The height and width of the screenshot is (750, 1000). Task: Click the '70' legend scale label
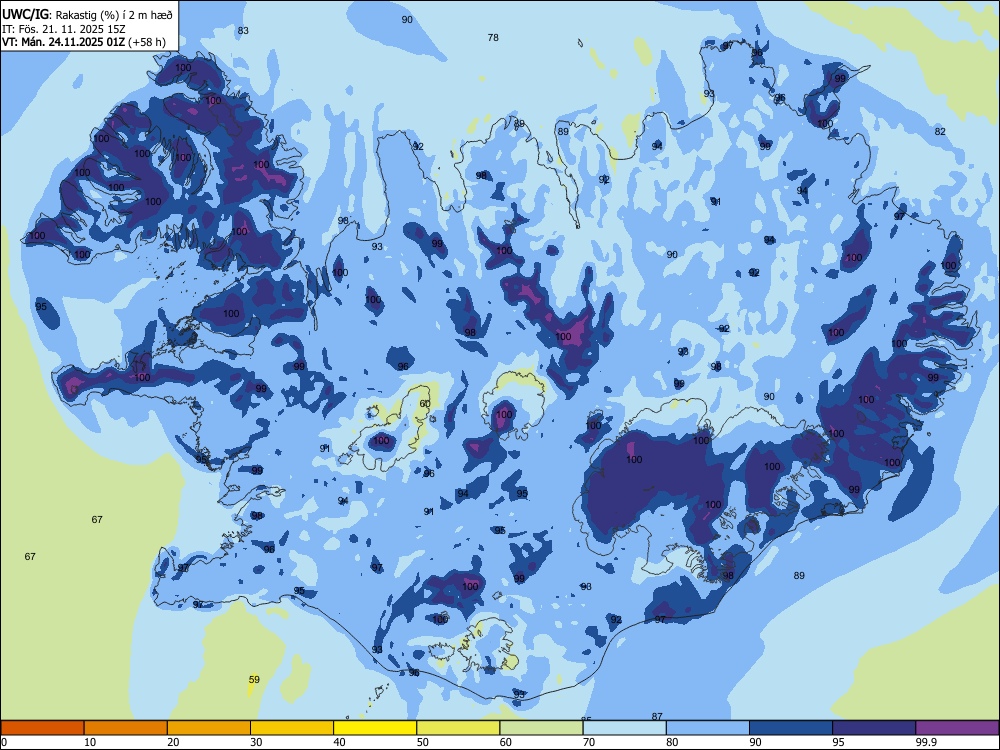pyautogui.click(x=589, y=742)
